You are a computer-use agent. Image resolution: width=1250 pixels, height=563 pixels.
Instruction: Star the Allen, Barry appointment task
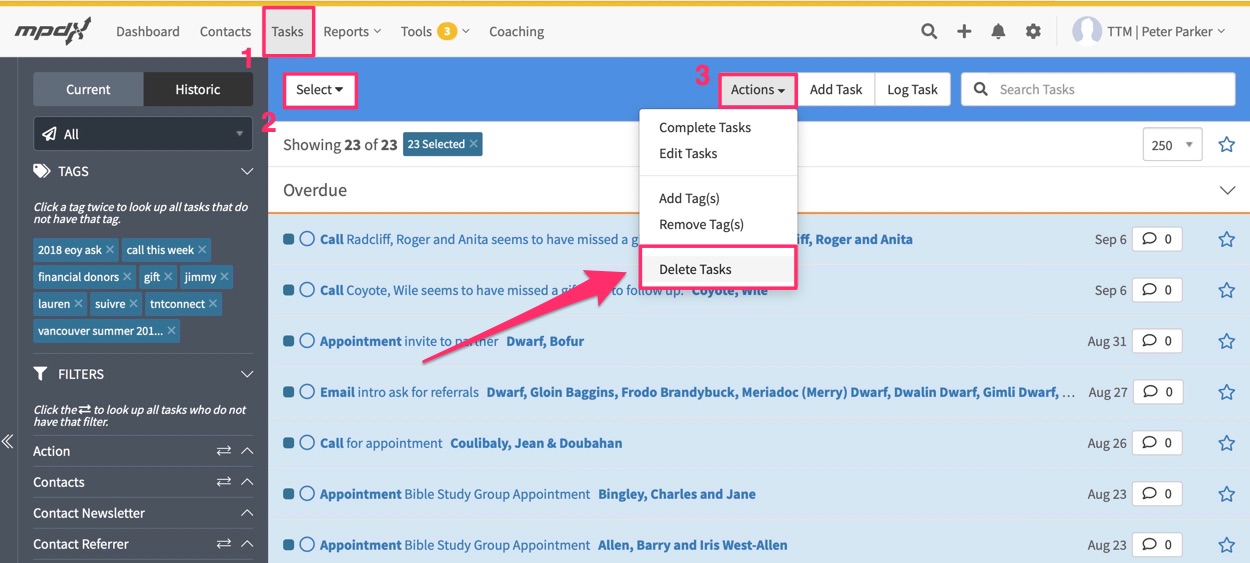tap(1227, 545)
